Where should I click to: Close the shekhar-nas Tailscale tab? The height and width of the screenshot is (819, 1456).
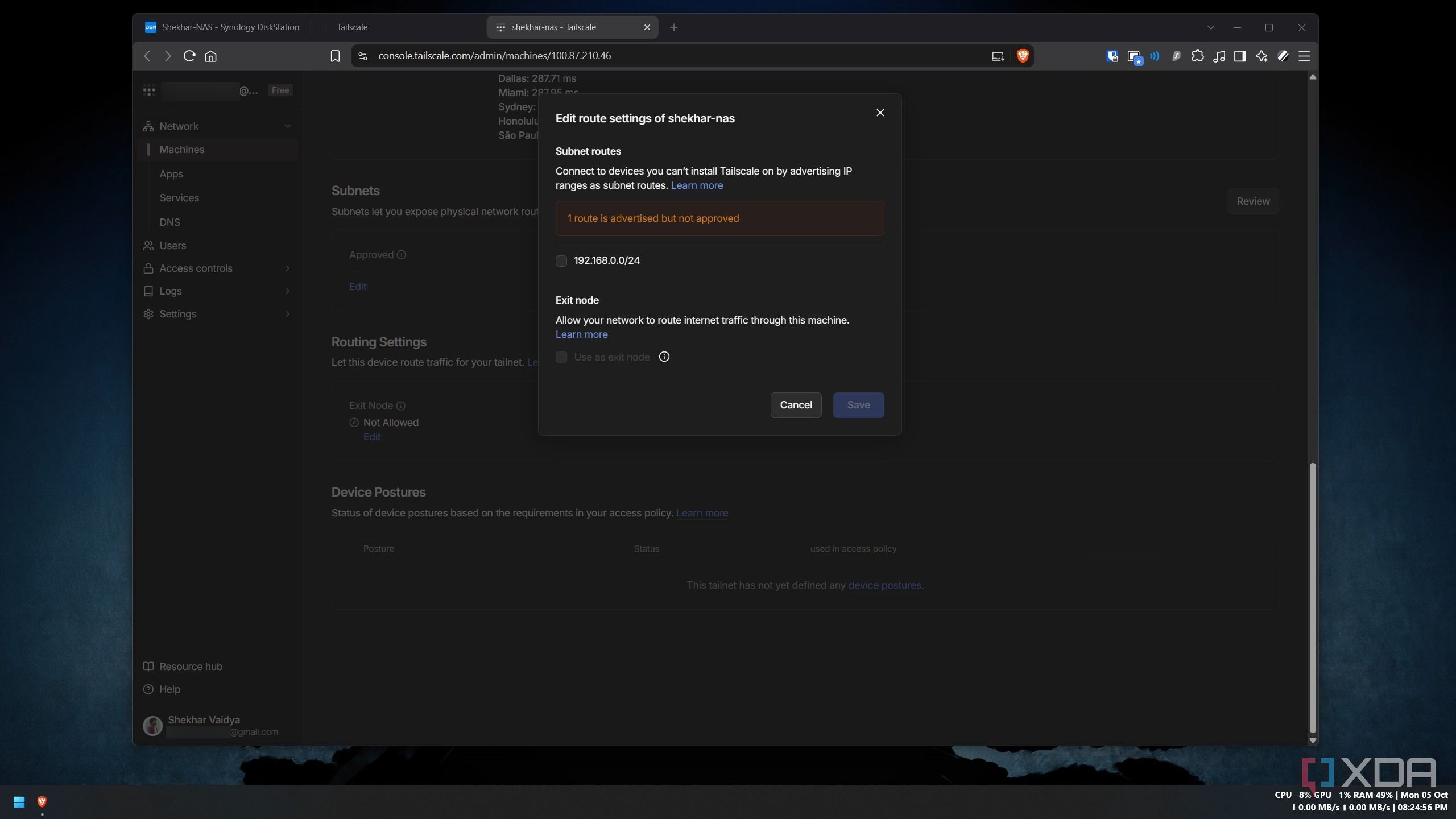(647, 27)
